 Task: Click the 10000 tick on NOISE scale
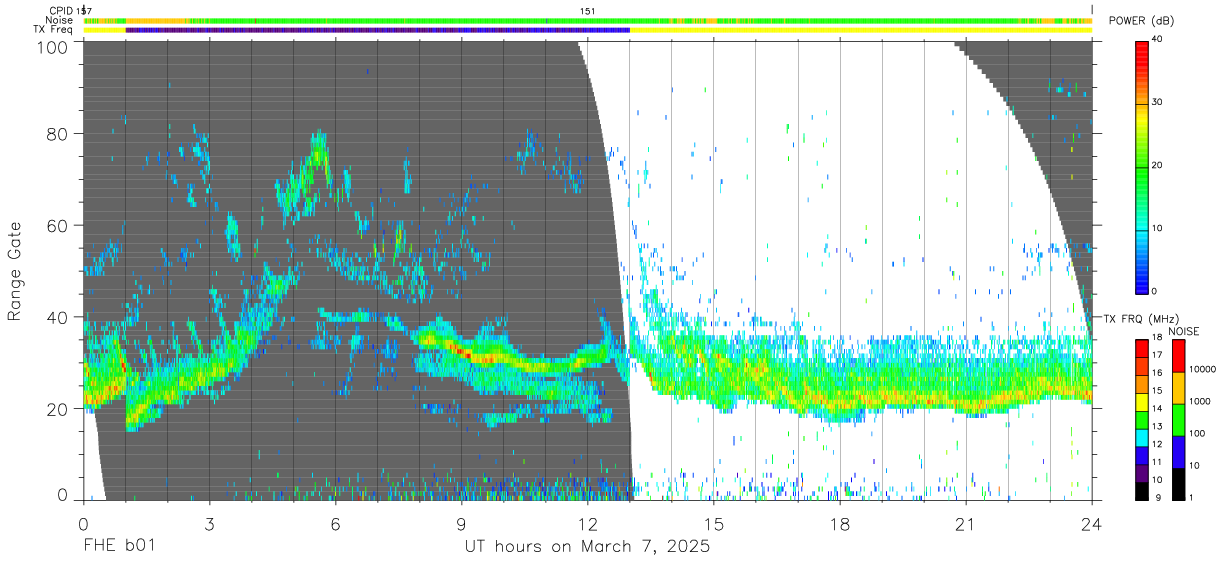[x=1201, y=370]
